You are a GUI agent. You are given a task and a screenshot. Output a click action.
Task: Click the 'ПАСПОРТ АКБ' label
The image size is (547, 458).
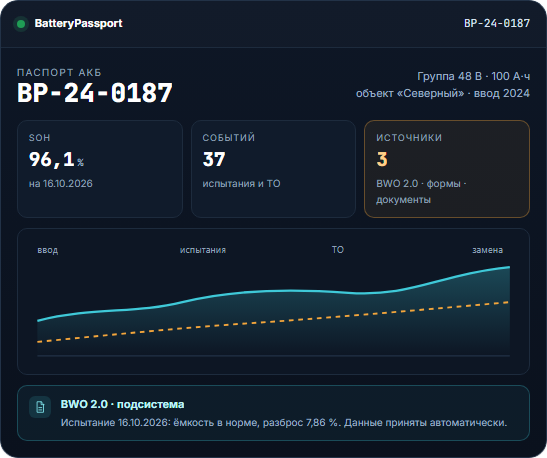59,73
